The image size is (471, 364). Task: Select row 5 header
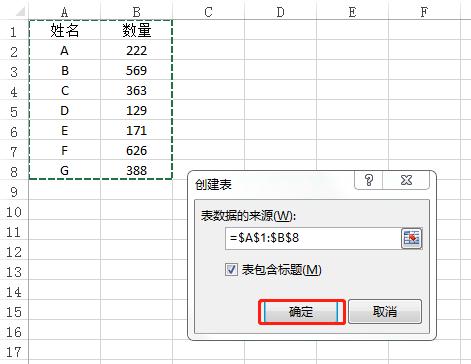click(x=14, y=111)
